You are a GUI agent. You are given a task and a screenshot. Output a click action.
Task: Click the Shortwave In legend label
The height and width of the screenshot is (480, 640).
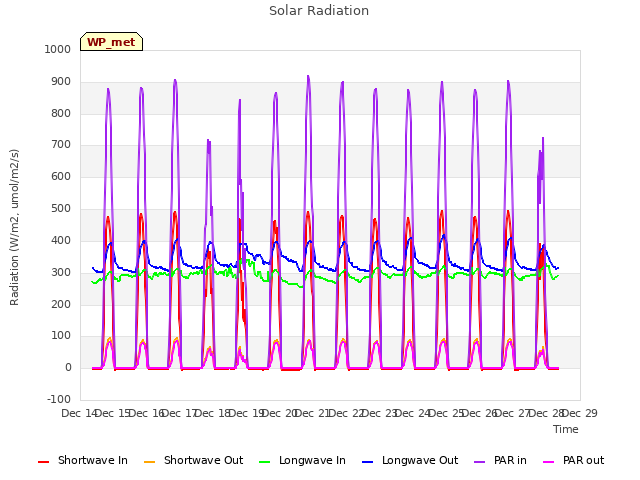(93, 460)
